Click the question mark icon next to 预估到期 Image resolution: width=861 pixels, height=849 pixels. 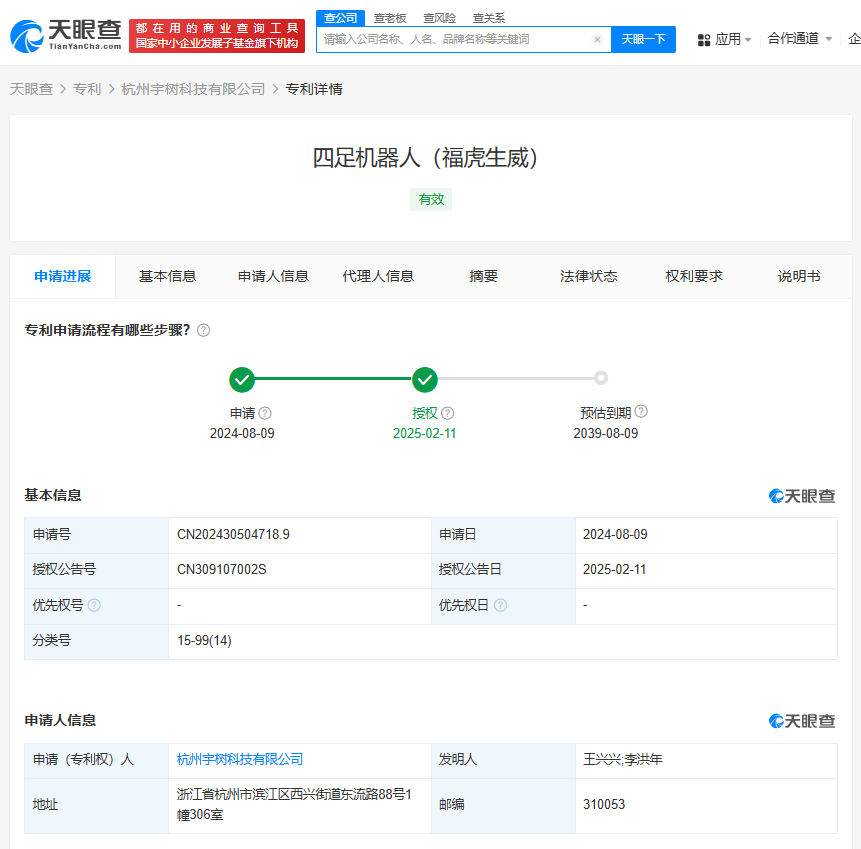click(x=641, y=410)
